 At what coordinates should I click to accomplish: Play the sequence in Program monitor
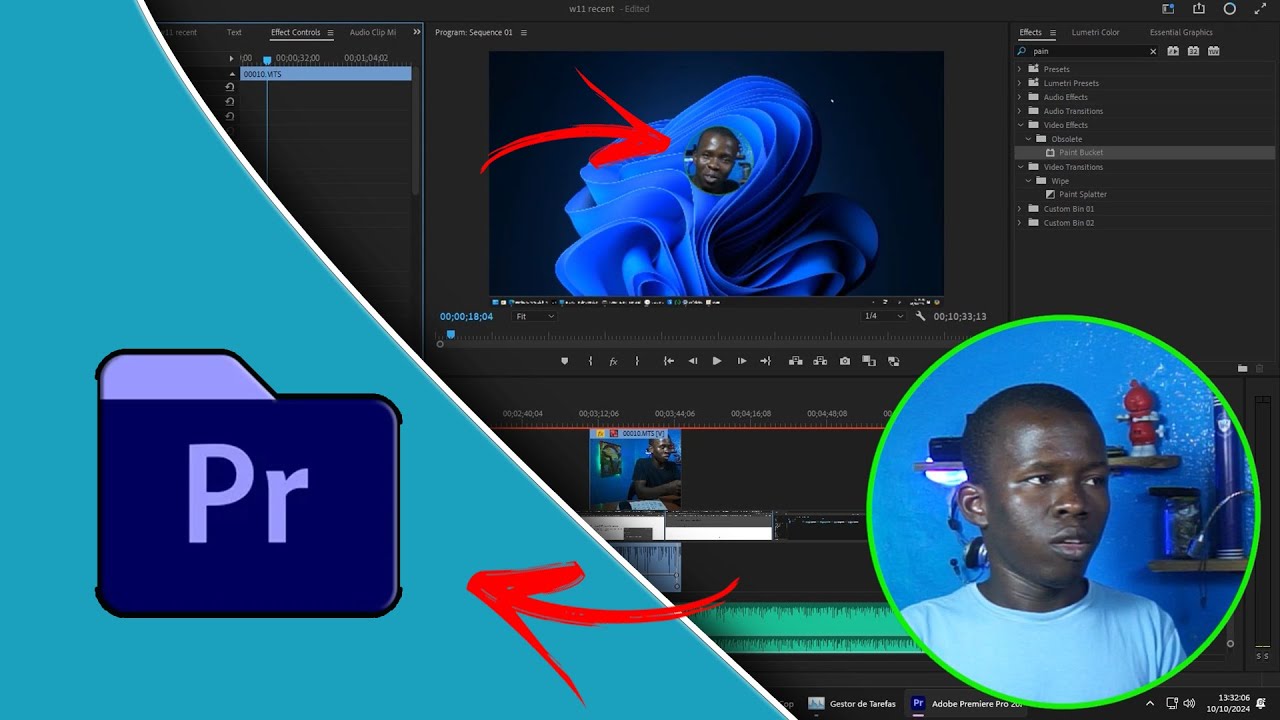coord(717,361)
